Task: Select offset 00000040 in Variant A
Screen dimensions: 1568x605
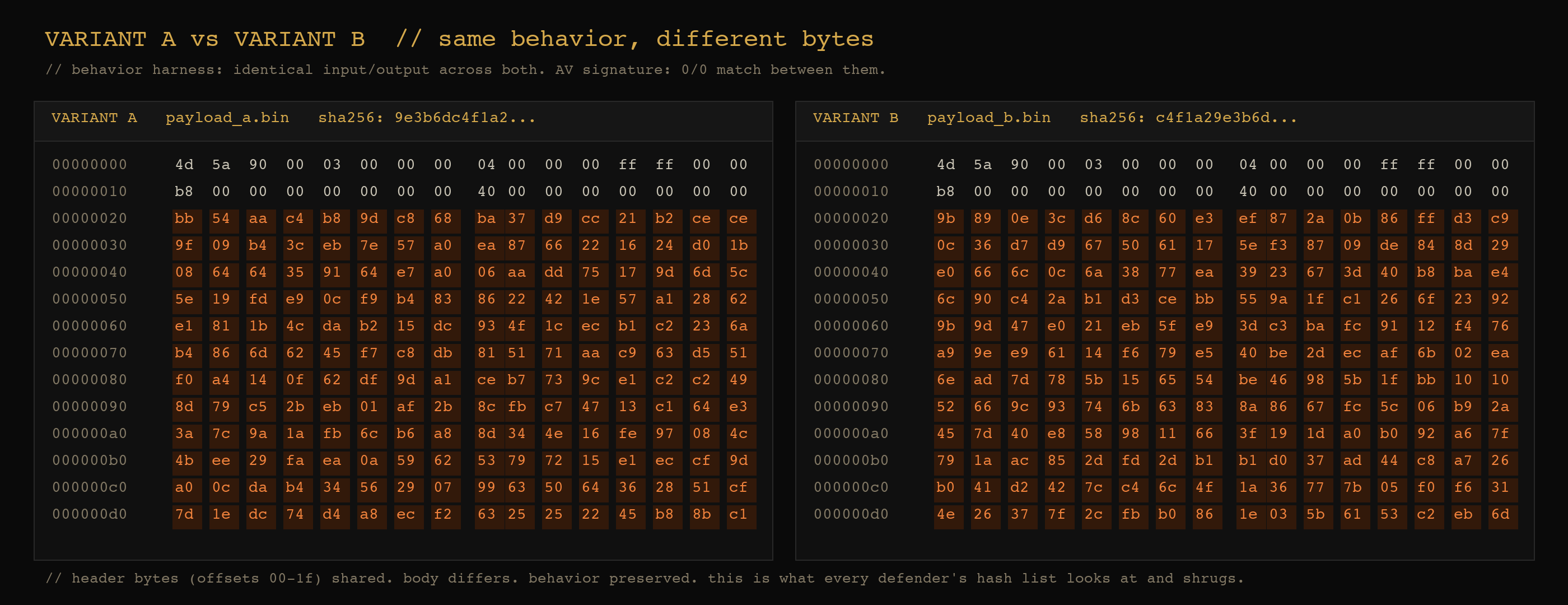Action: (x=90, y=272)
